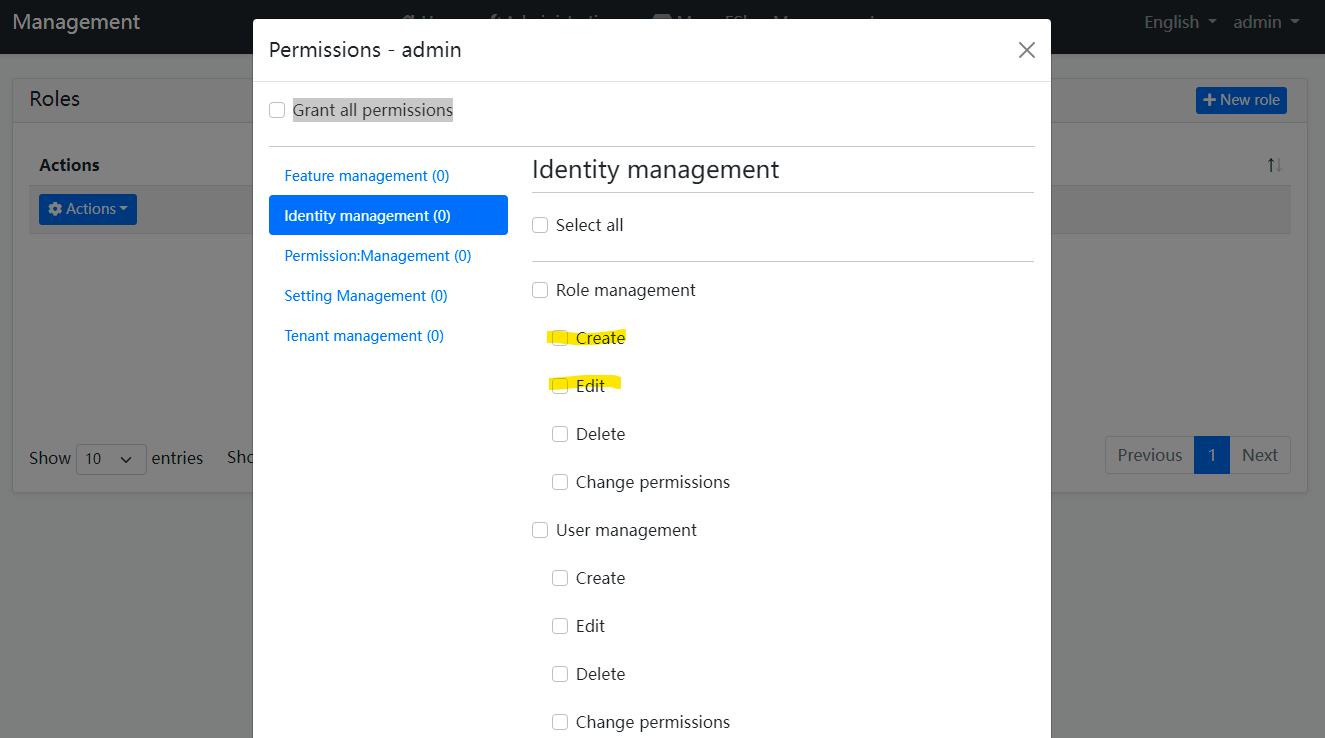Open EShop Management from the navbar icon
Viewport: 1325px width, 738px height.
click(662, 20)
